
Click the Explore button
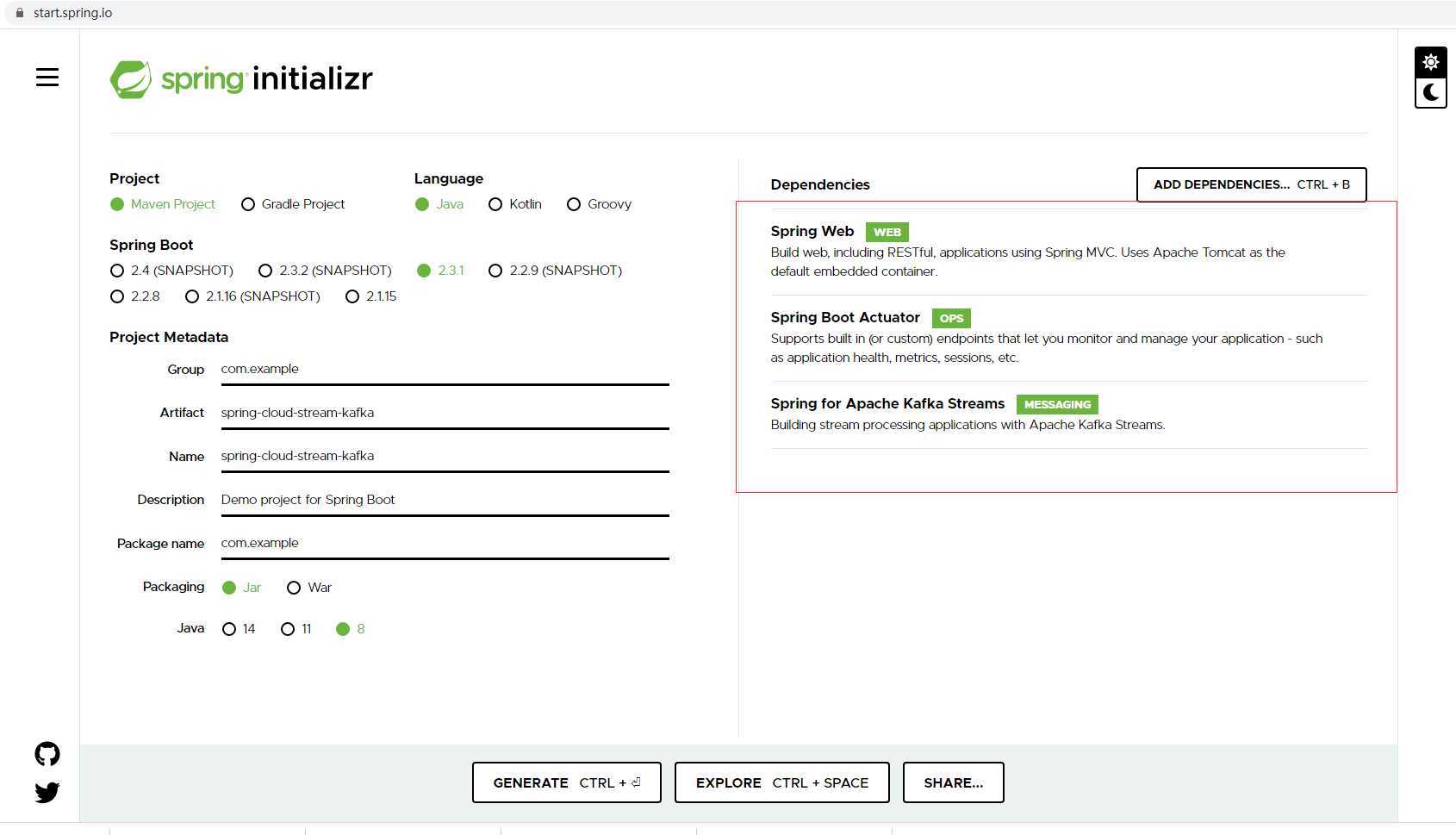tap(782, 782)
